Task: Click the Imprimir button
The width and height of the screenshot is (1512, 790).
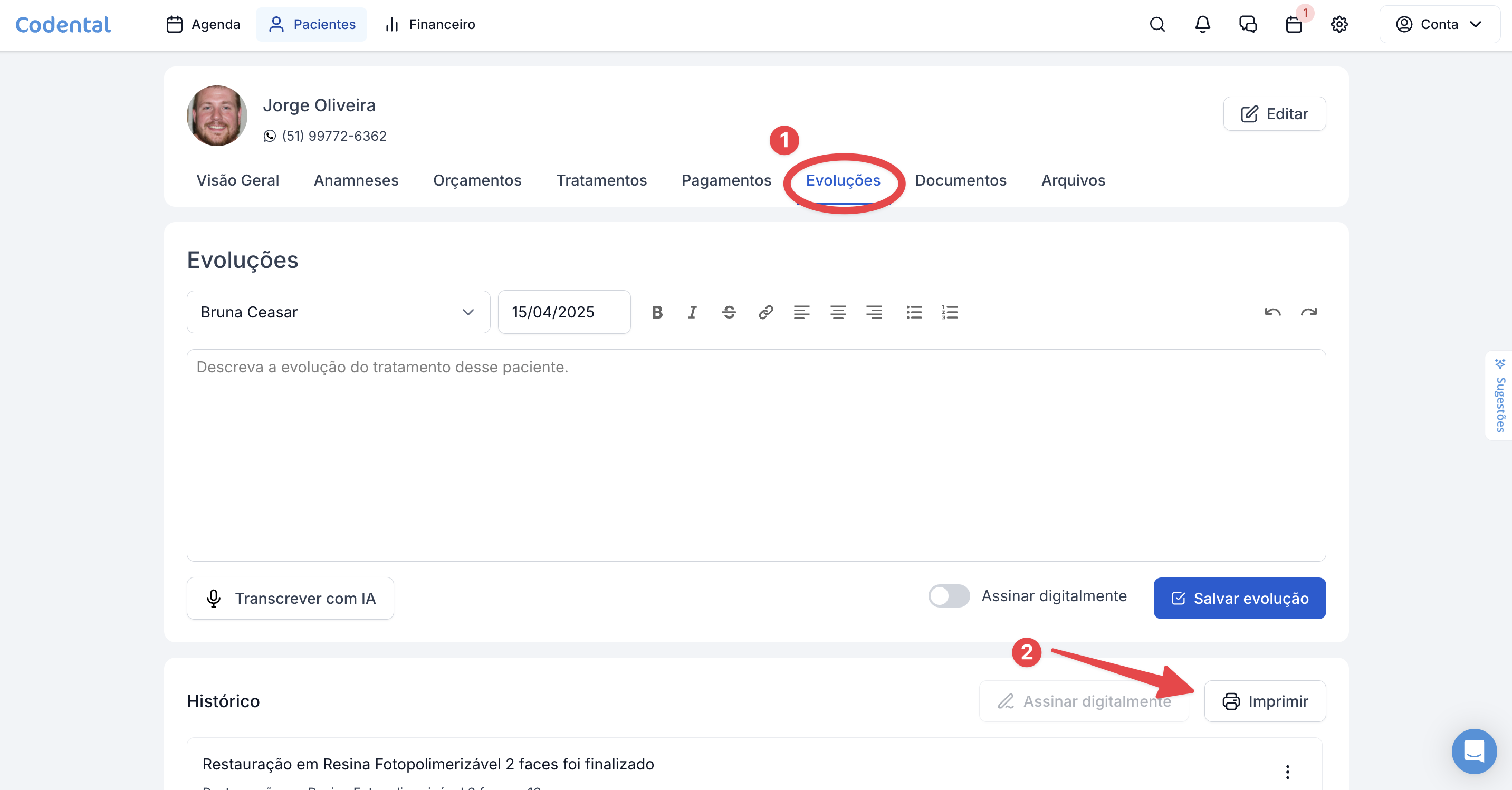Action: 1265,701
